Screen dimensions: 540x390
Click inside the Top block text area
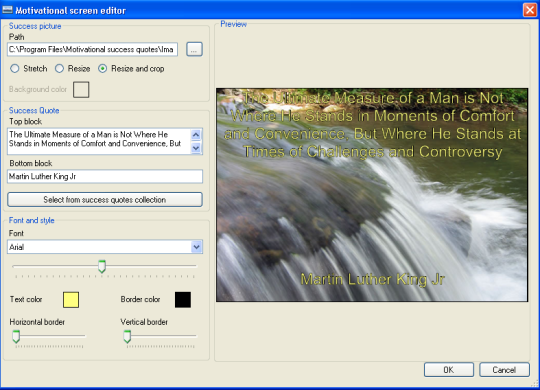click(99, 141)
